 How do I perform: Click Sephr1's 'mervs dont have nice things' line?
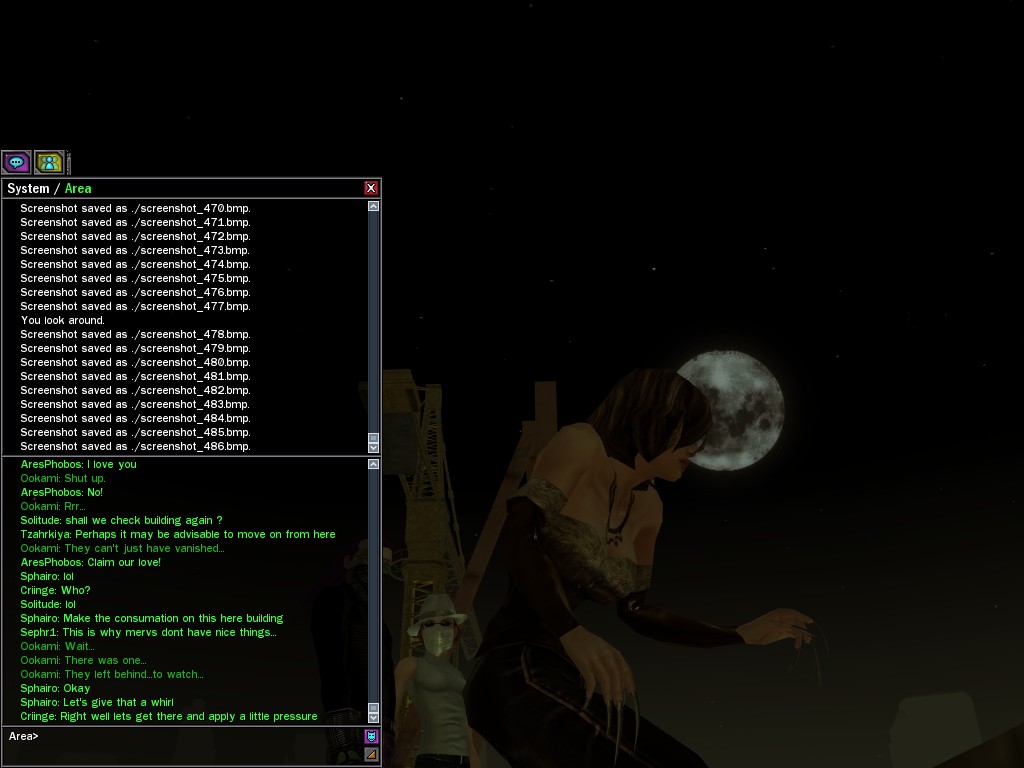(148, 632)
